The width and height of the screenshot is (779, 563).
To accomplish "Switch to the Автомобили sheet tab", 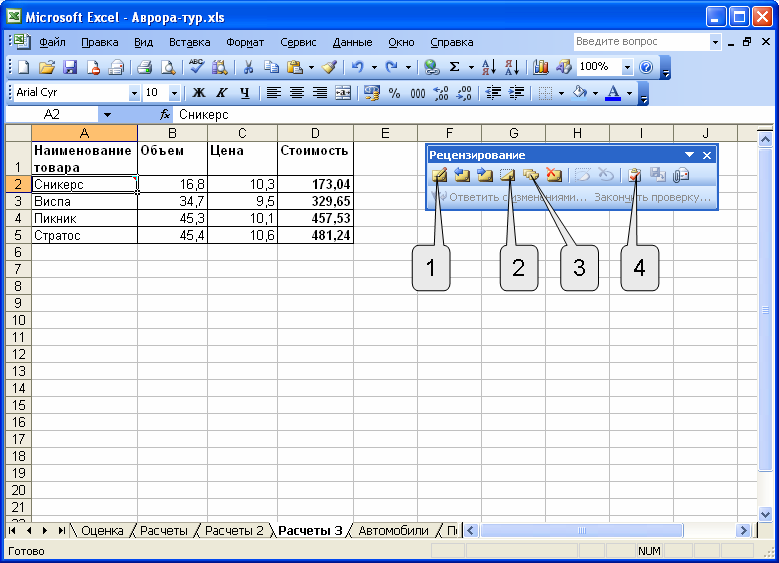I will pos(393,531).
